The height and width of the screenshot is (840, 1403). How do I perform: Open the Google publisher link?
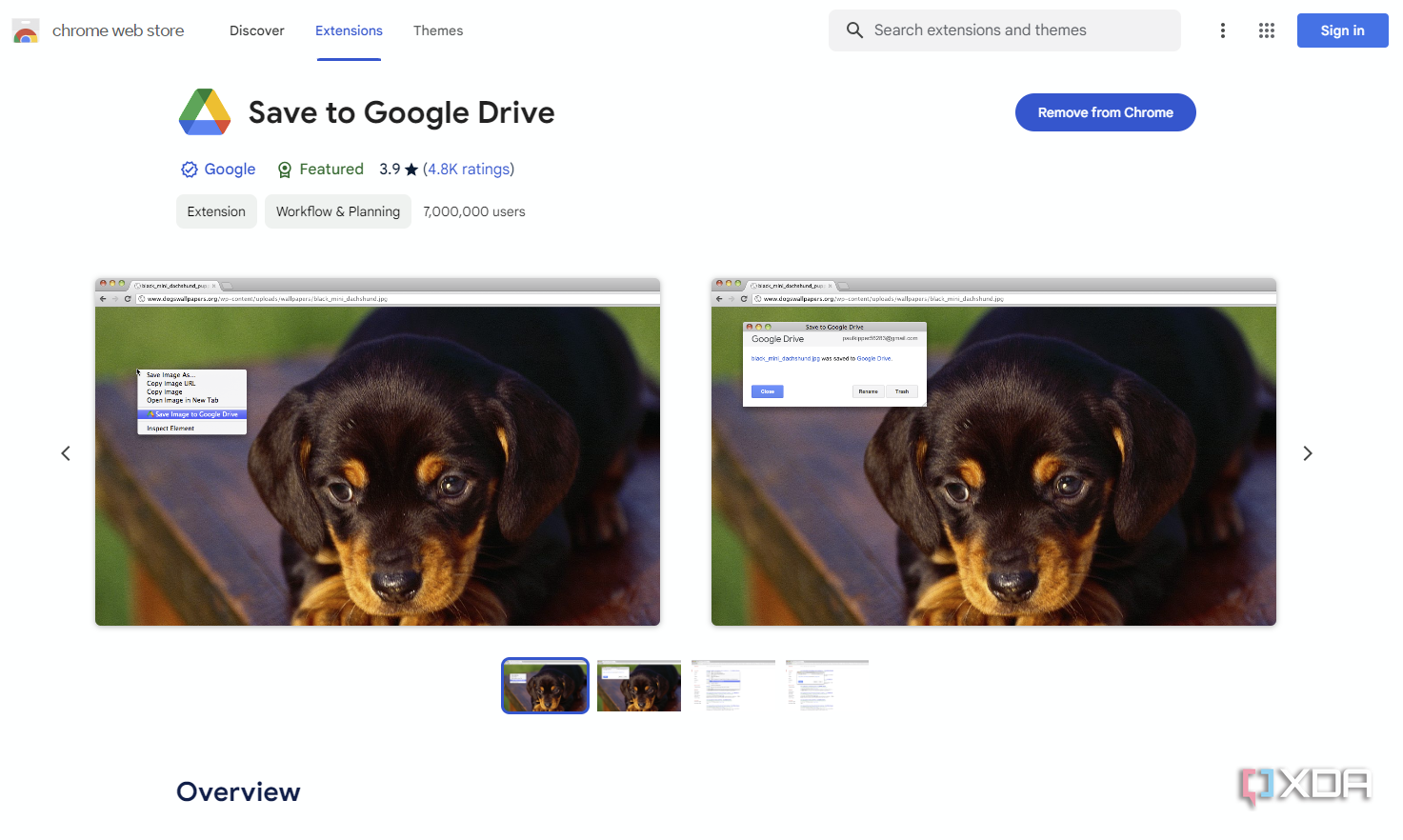(x=230, y=169)
